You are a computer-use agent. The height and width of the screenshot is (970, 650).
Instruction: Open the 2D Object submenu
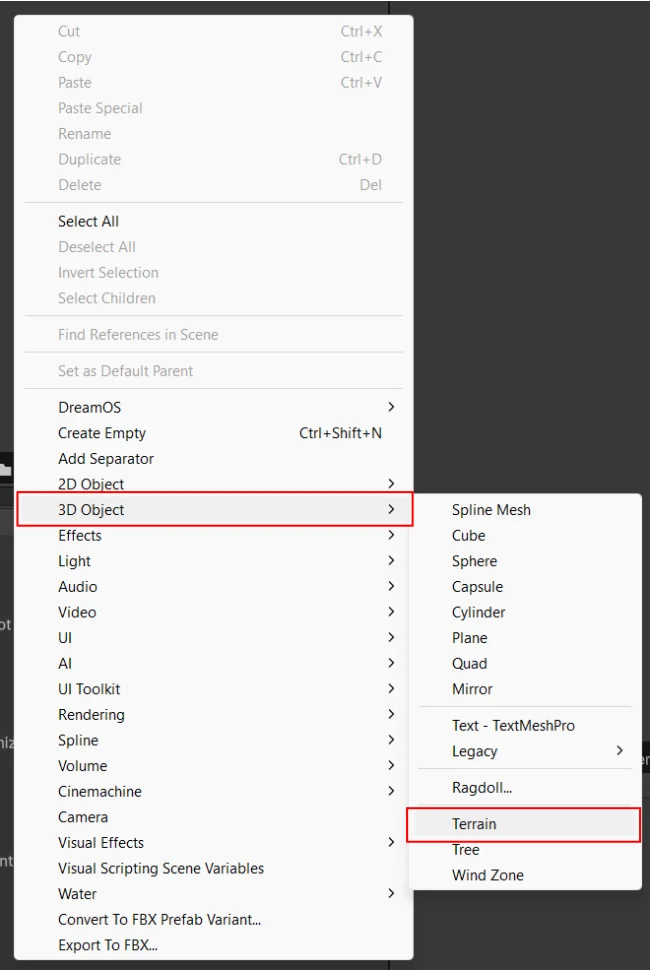[213, 484]
